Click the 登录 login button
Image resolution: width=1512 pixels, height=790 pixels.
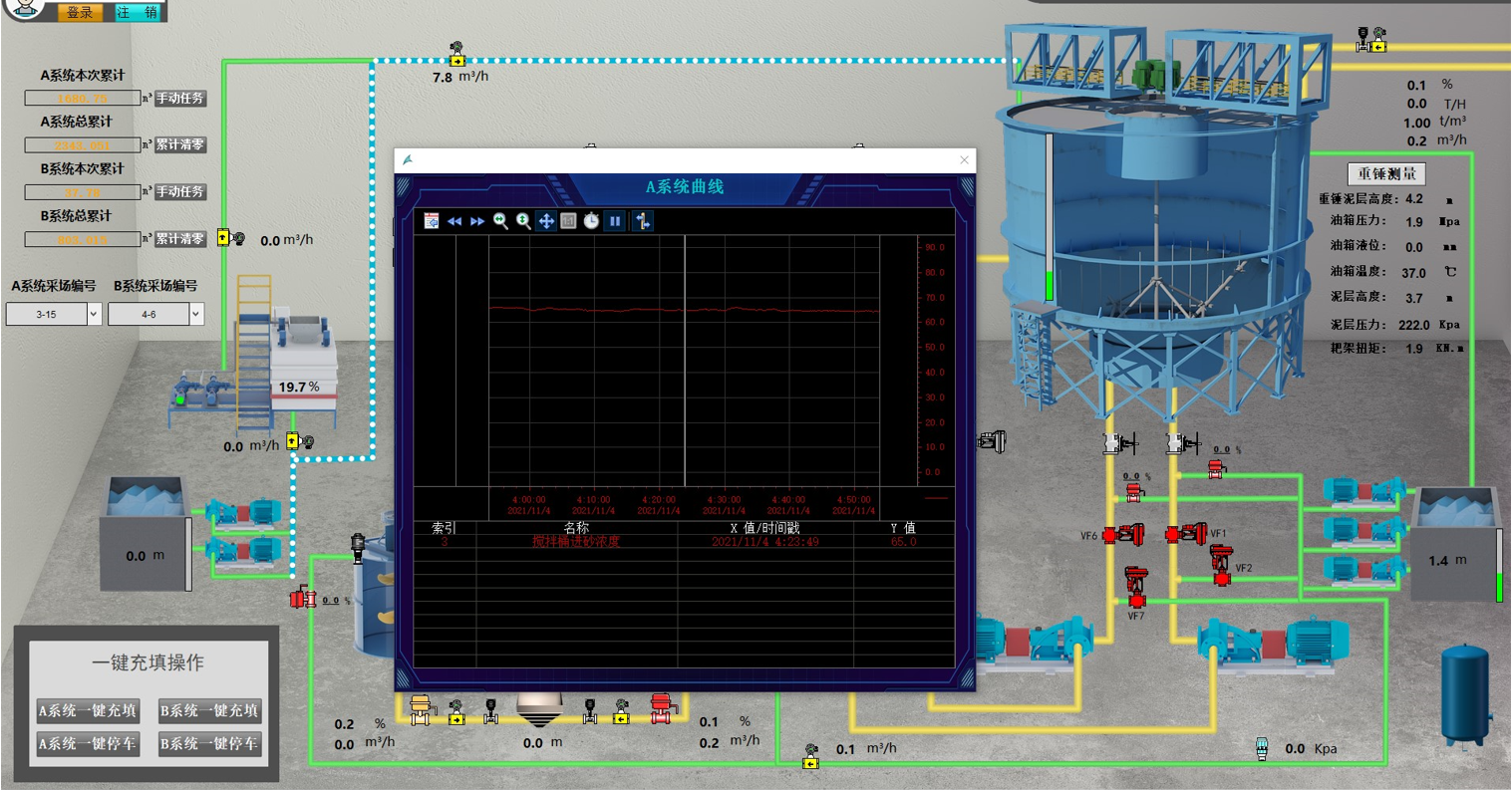80,12
